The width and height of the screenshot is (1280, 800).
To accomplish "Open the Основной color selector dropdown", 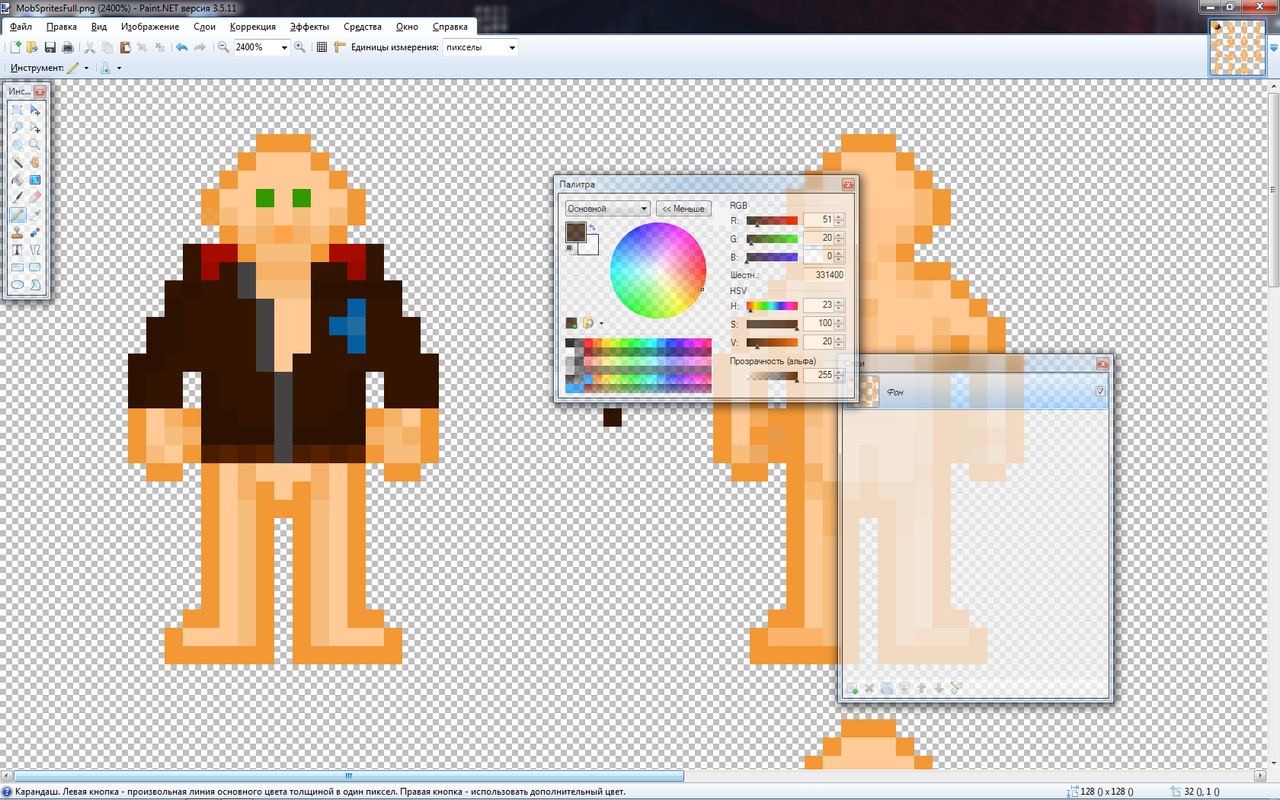I will point(607,209).
